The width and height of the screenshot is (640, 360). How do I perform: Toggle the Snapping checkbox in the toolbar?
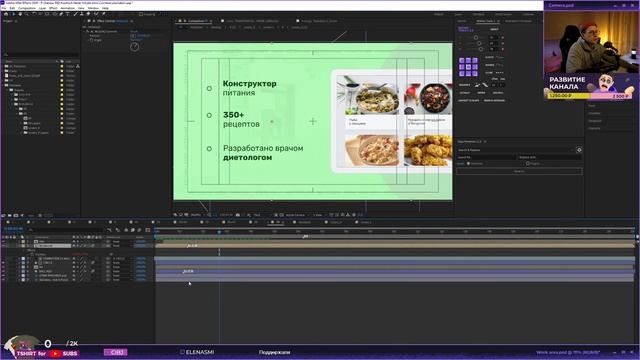141,14
